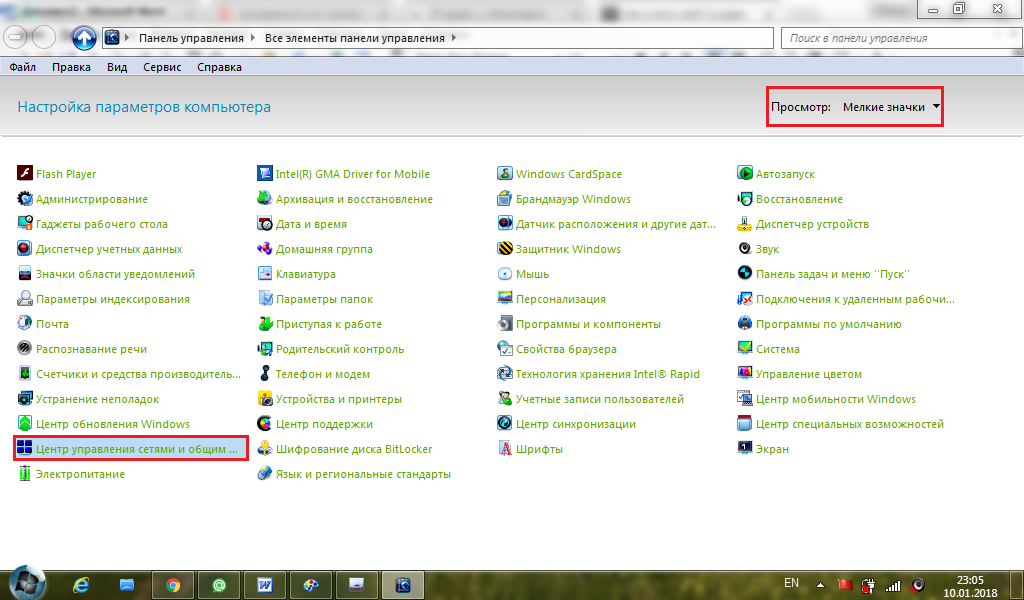Click the Мышь icon
This screenshot has width=1024, height=600.
505,274
